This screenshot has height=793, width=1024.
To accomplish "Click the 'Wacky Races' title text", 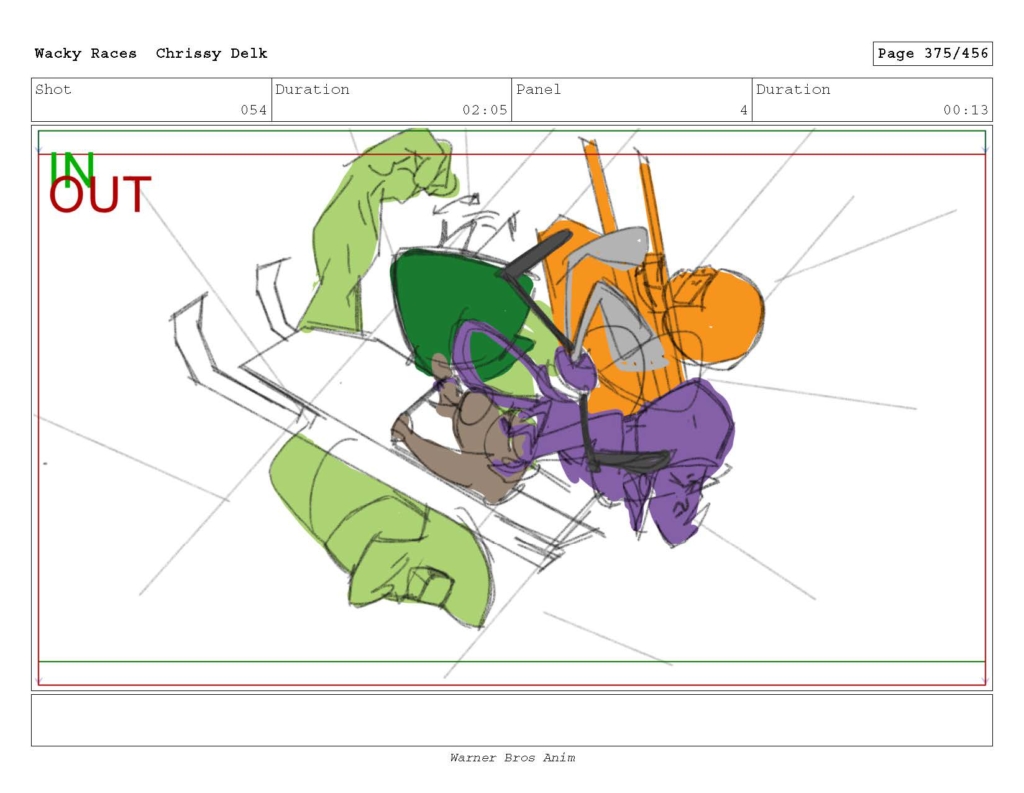I will [86, 54].
